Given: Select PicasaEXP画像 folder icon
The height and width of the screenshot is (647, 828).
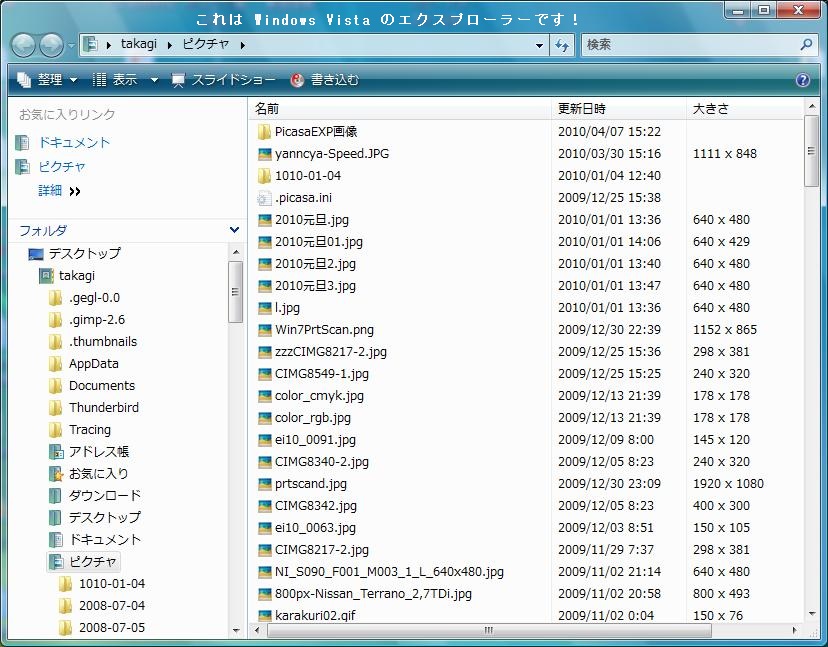Looking at the screenshot, I should click(264, 132).
